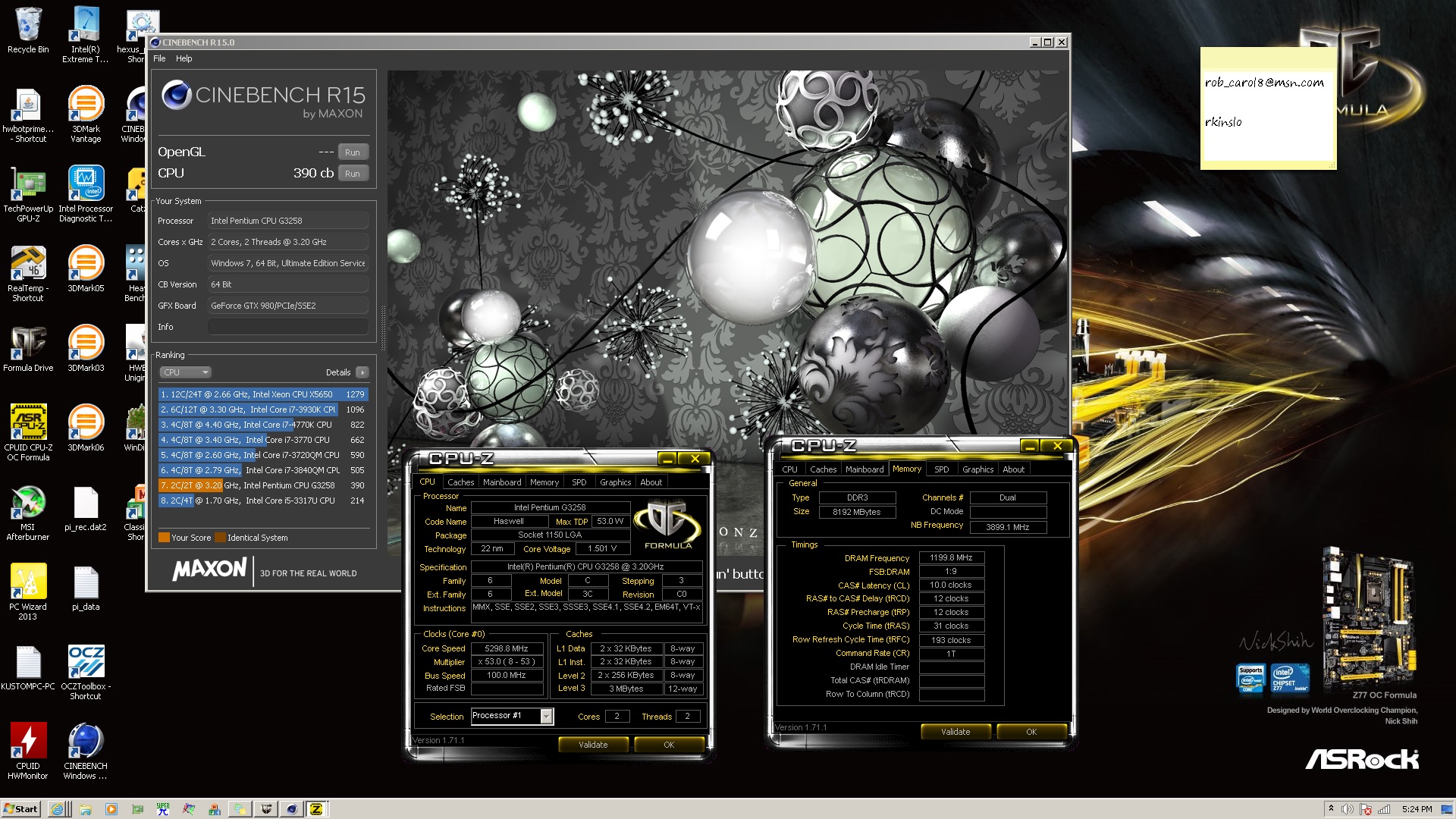The height and width of the screenshot is (819, 1456).
Task: Launch RealTemp shortcut on desktop
Action: [x=28, y=274]
